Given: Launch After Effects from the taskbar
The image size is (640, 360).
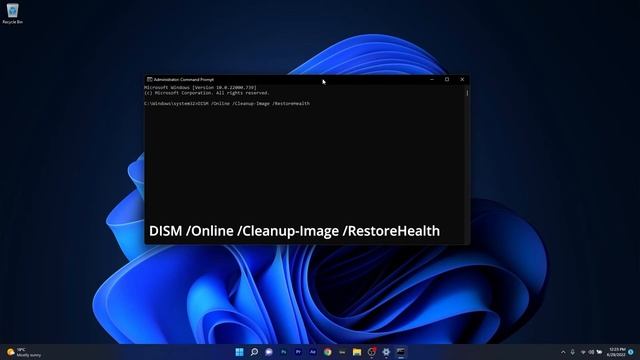Looking at the screenshot, I should pyautogui.click(x=313, y=352).
